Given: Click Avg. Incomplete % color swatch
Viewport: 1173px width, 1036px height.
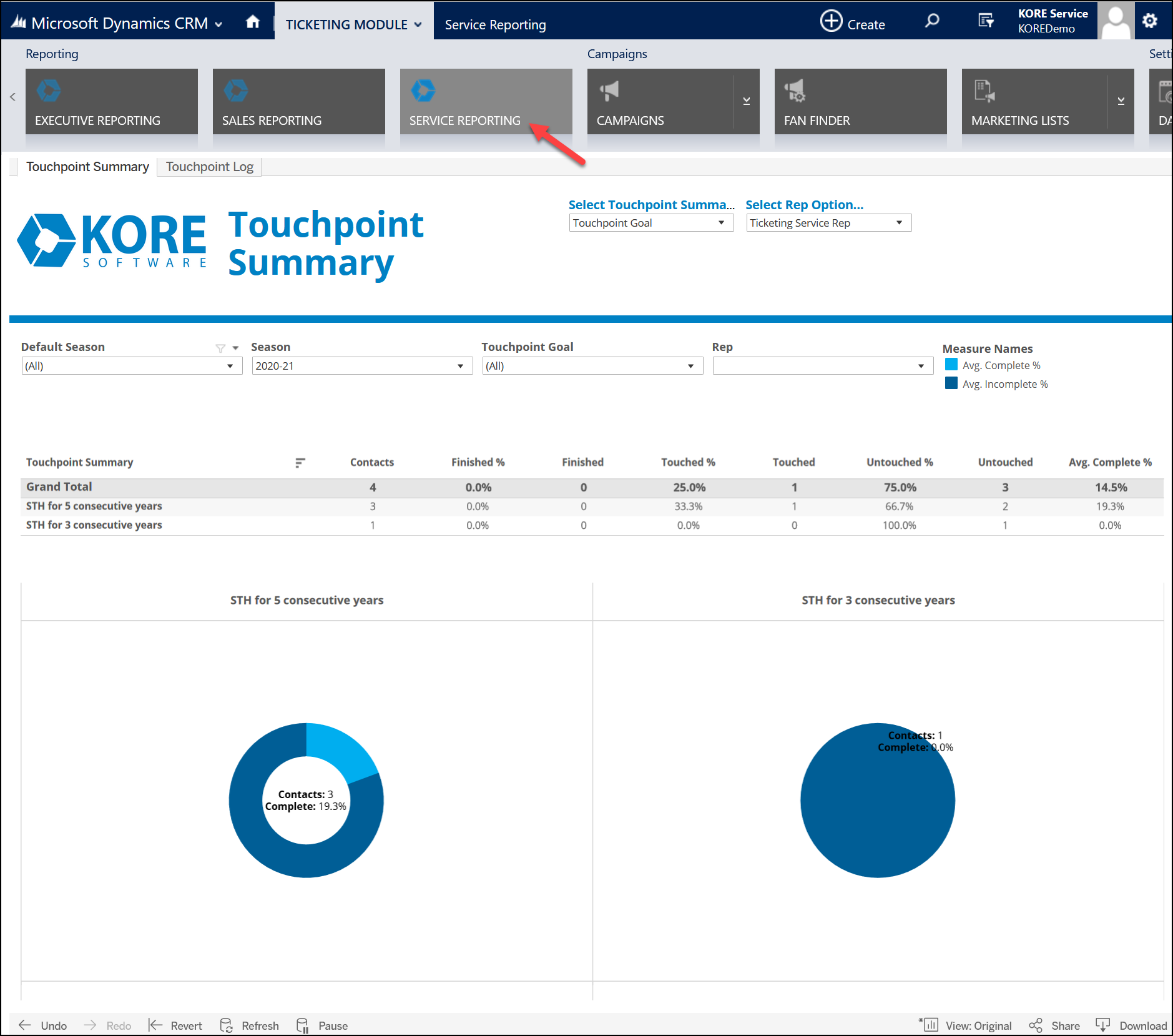Looking at the screenshot, I should [x=951, y=383].
